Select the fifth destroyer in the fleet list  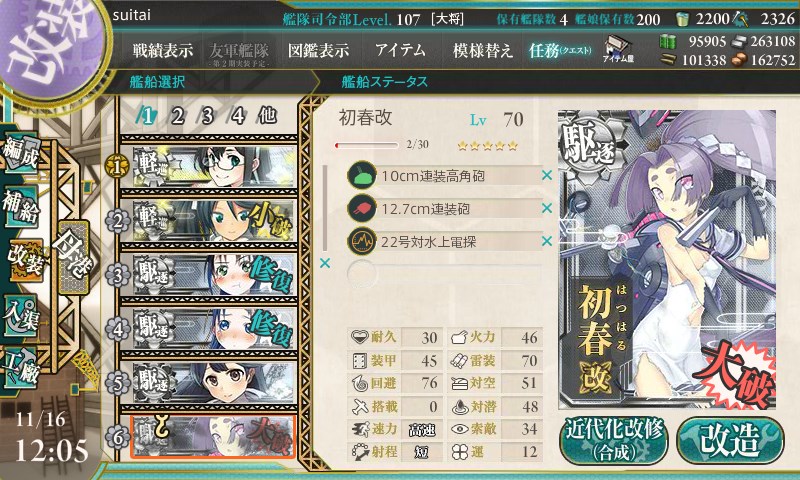point(209,383)
